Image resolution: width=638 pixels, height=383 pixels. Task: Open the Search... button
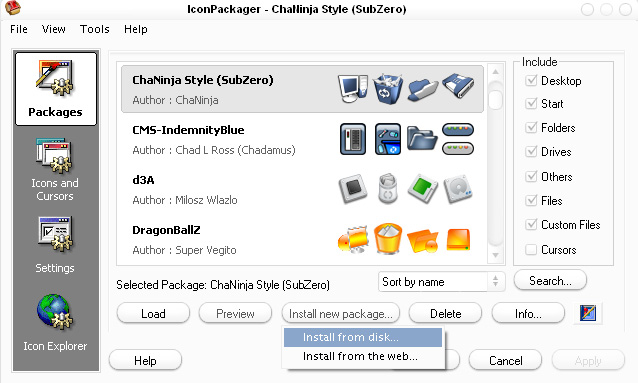[550, 280]
